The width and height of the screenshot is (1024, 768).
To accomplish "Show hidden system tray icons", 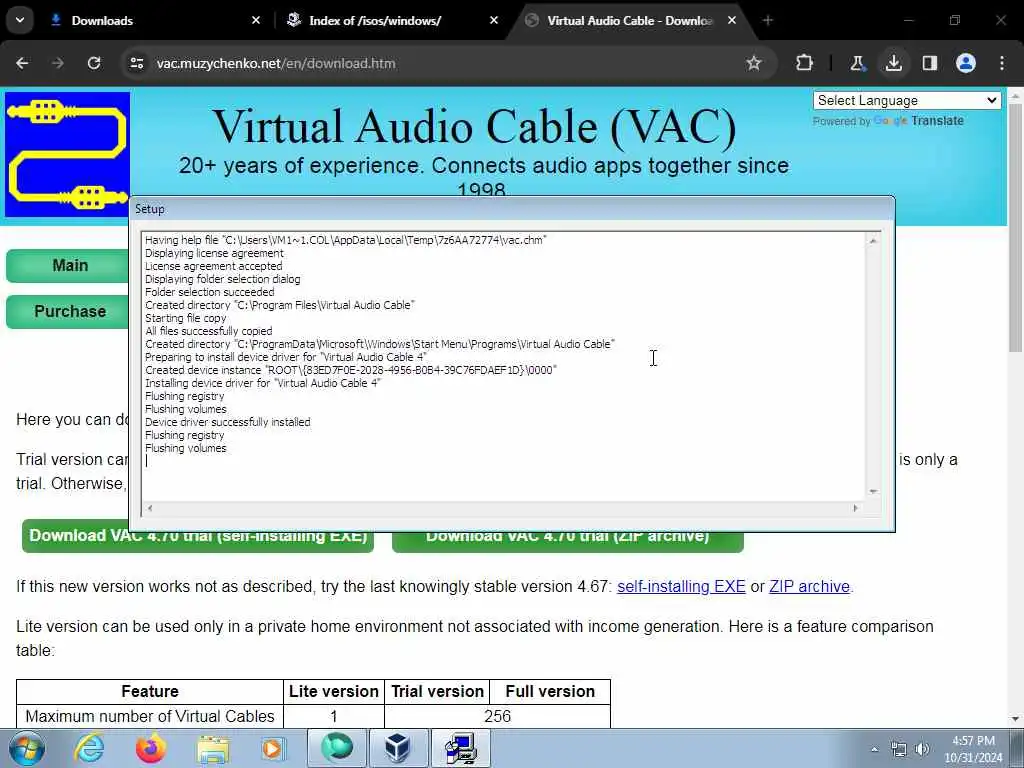I will click(874, 750).
